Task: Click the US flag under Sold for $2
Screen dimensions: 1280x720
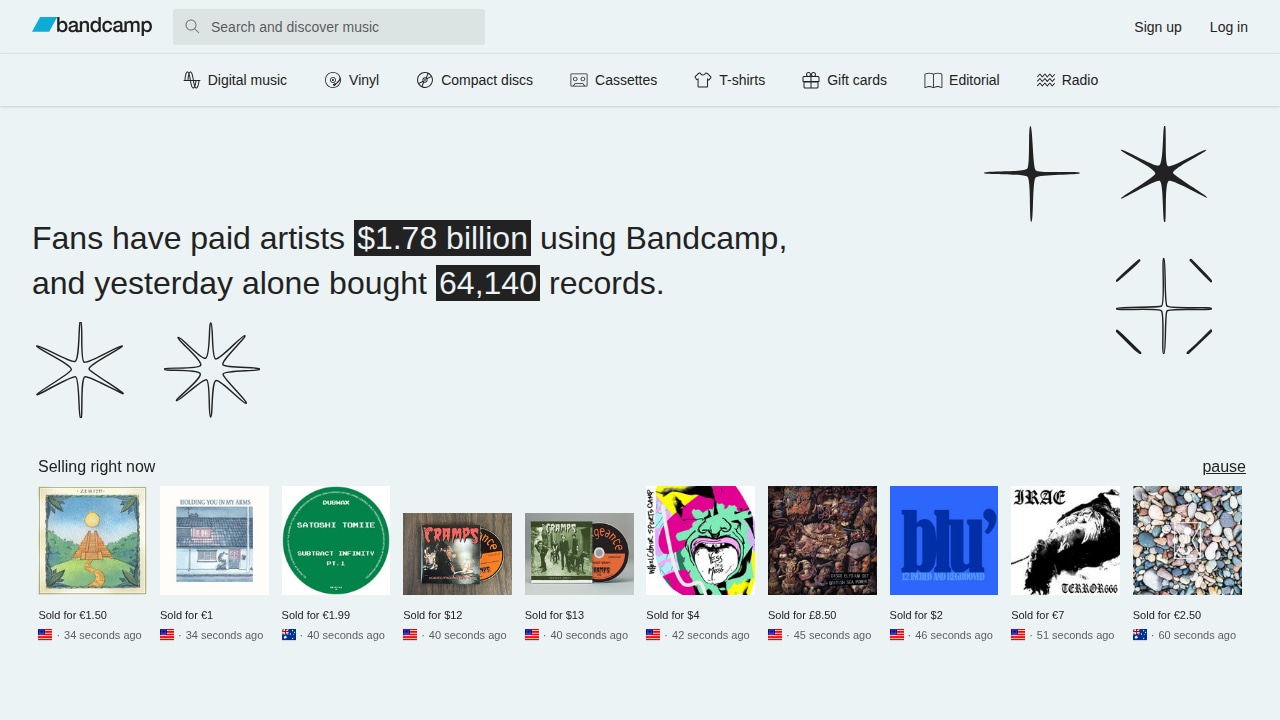Action: point(897,635)
